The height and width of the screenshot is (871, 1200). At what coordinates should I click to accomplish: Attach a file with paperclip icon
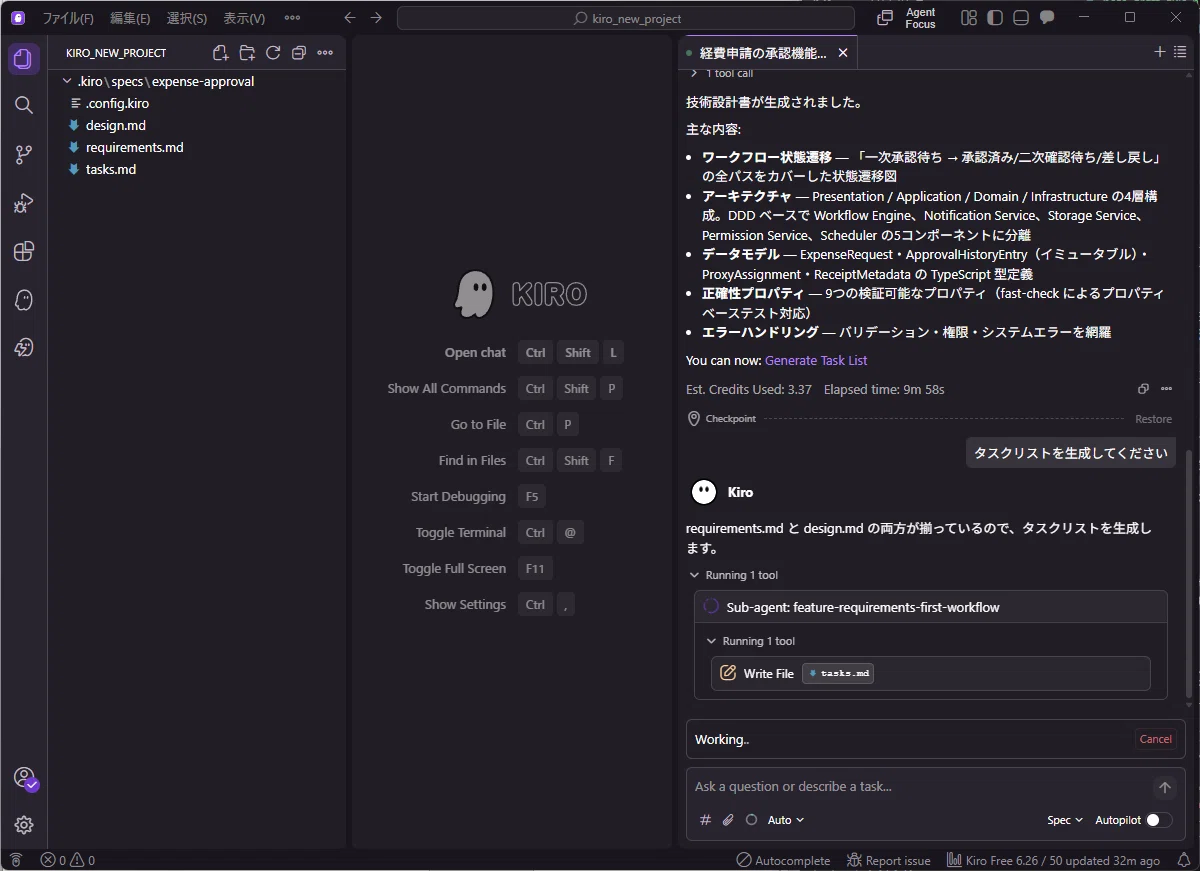coord(728,820)
